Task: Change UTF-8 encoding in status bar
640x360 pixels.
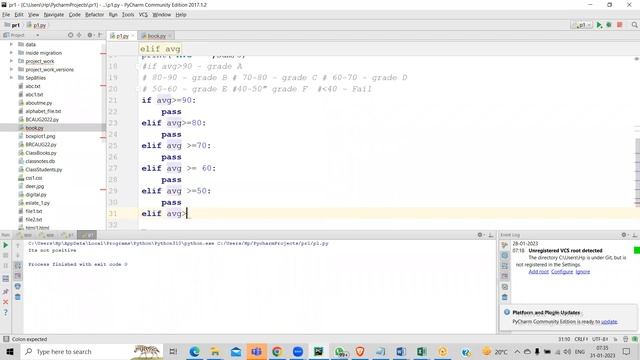Action: point(600,339)
